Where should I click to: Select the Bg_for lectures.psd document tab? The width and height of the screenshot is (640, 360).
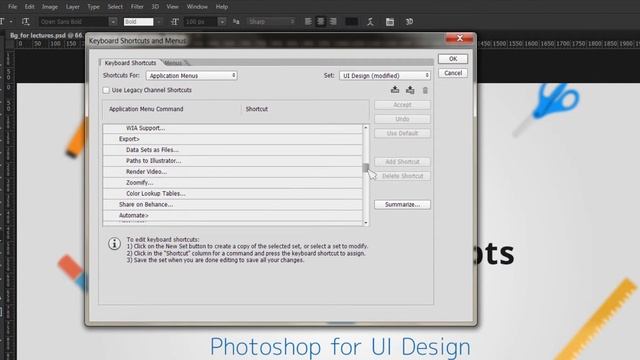tap(46, 36)
